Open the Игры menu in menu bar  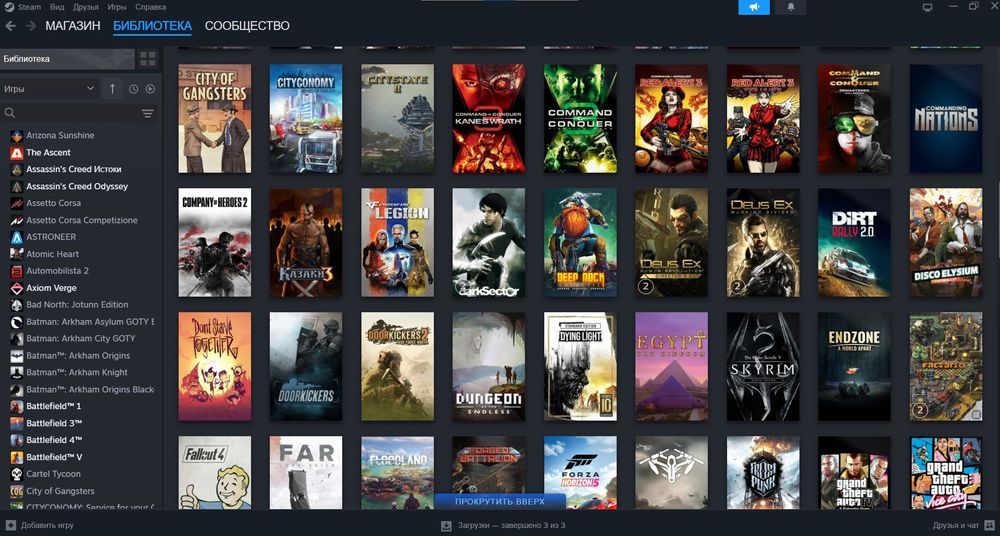(117, 7)
